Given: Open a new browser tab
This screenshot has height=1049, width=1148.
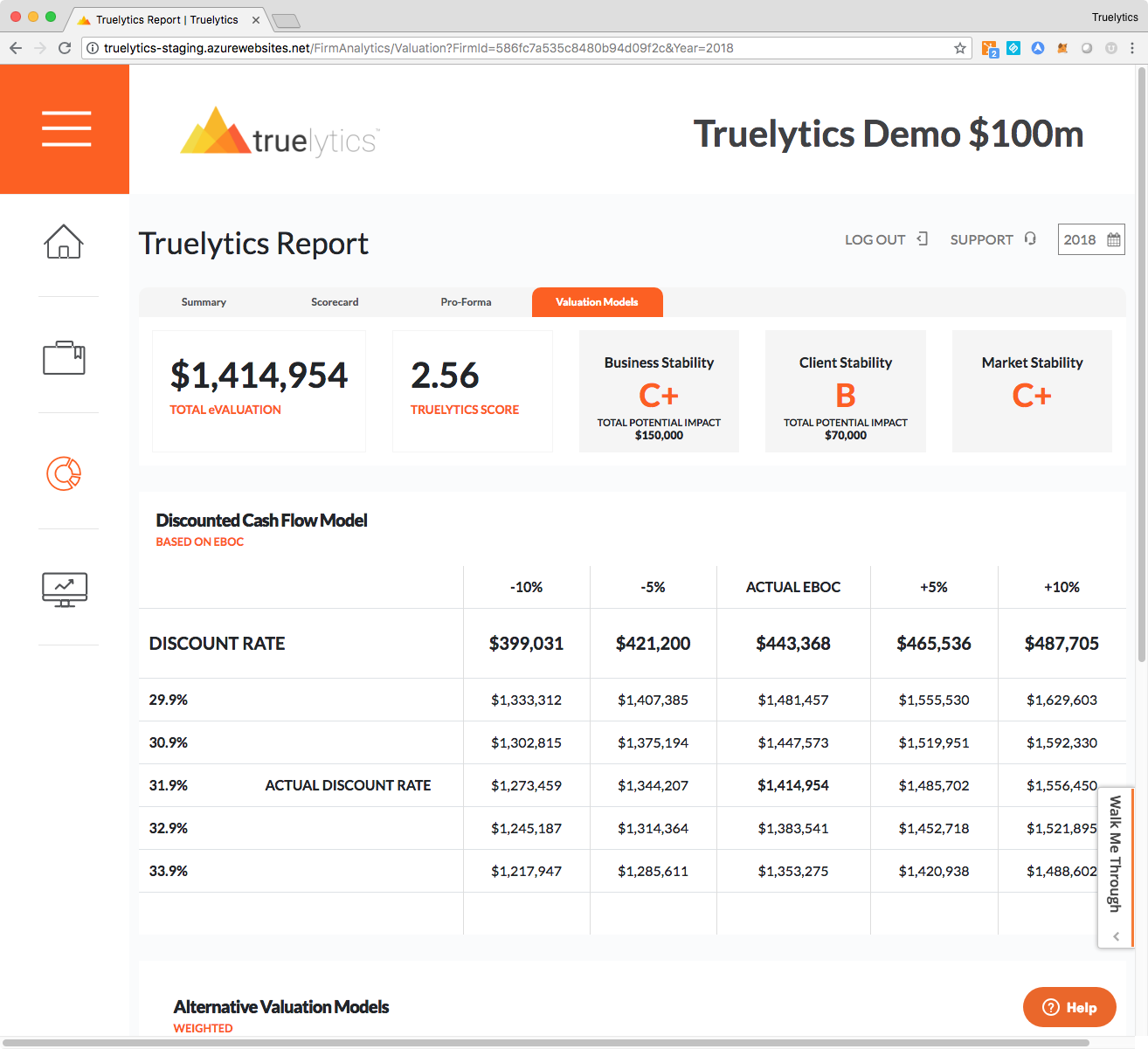Looking at the screenshot, I should (286, 20).
